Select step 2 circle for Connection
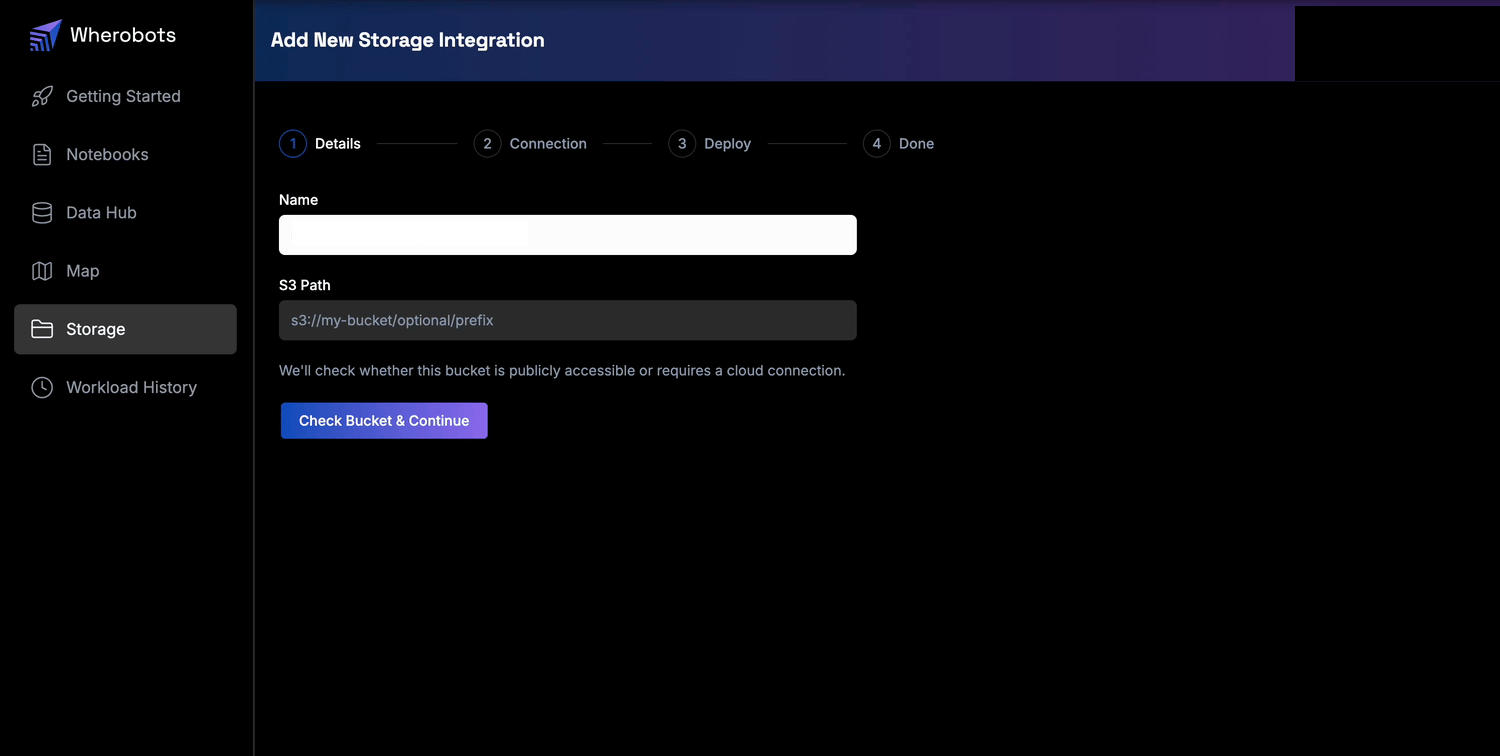The width and height of the screenshot is (1500, 756). 487,144
